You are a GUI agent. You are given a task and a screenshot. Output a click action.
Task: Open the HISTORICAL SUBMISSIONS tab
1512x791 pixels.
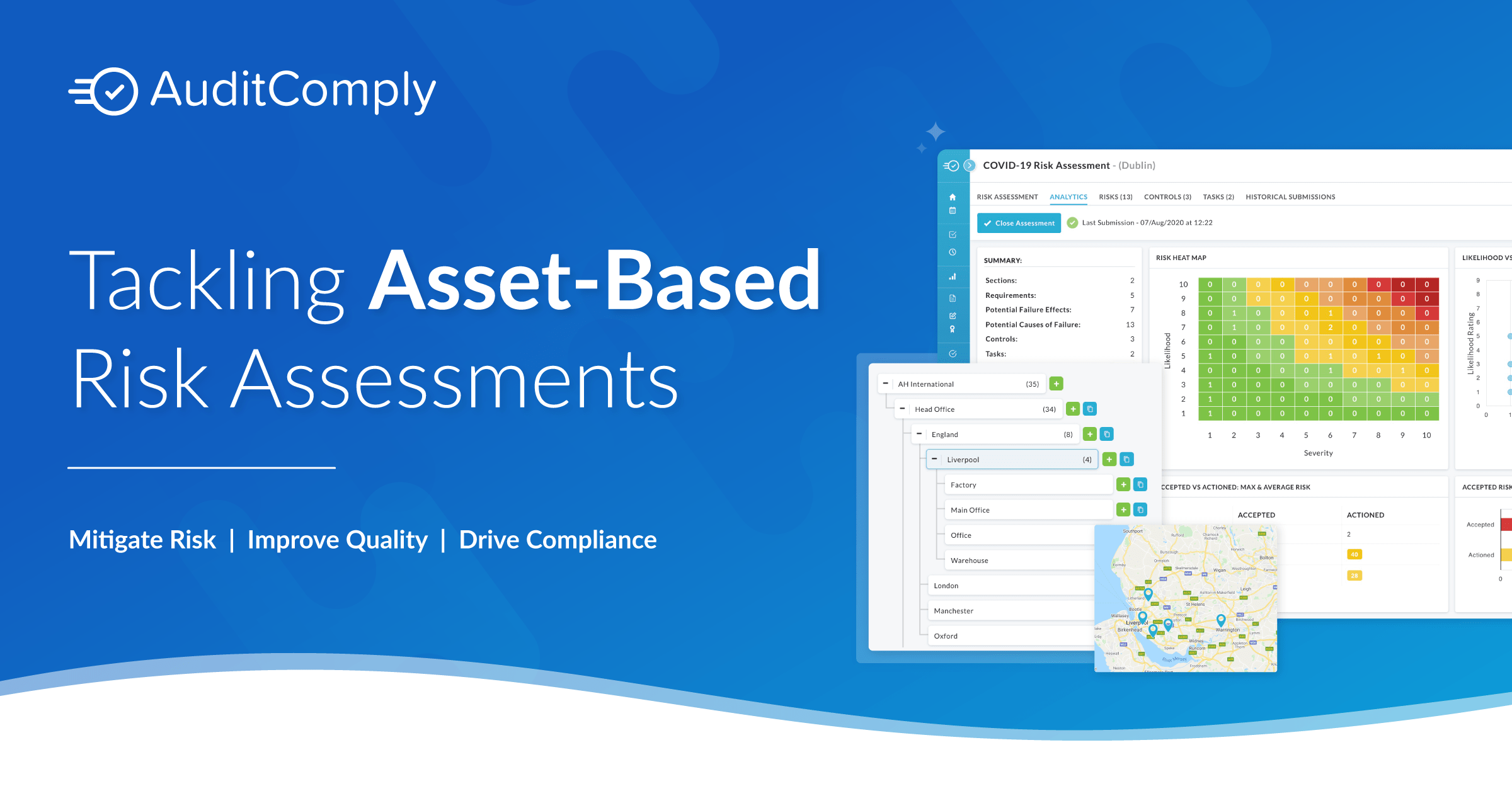1290,196
